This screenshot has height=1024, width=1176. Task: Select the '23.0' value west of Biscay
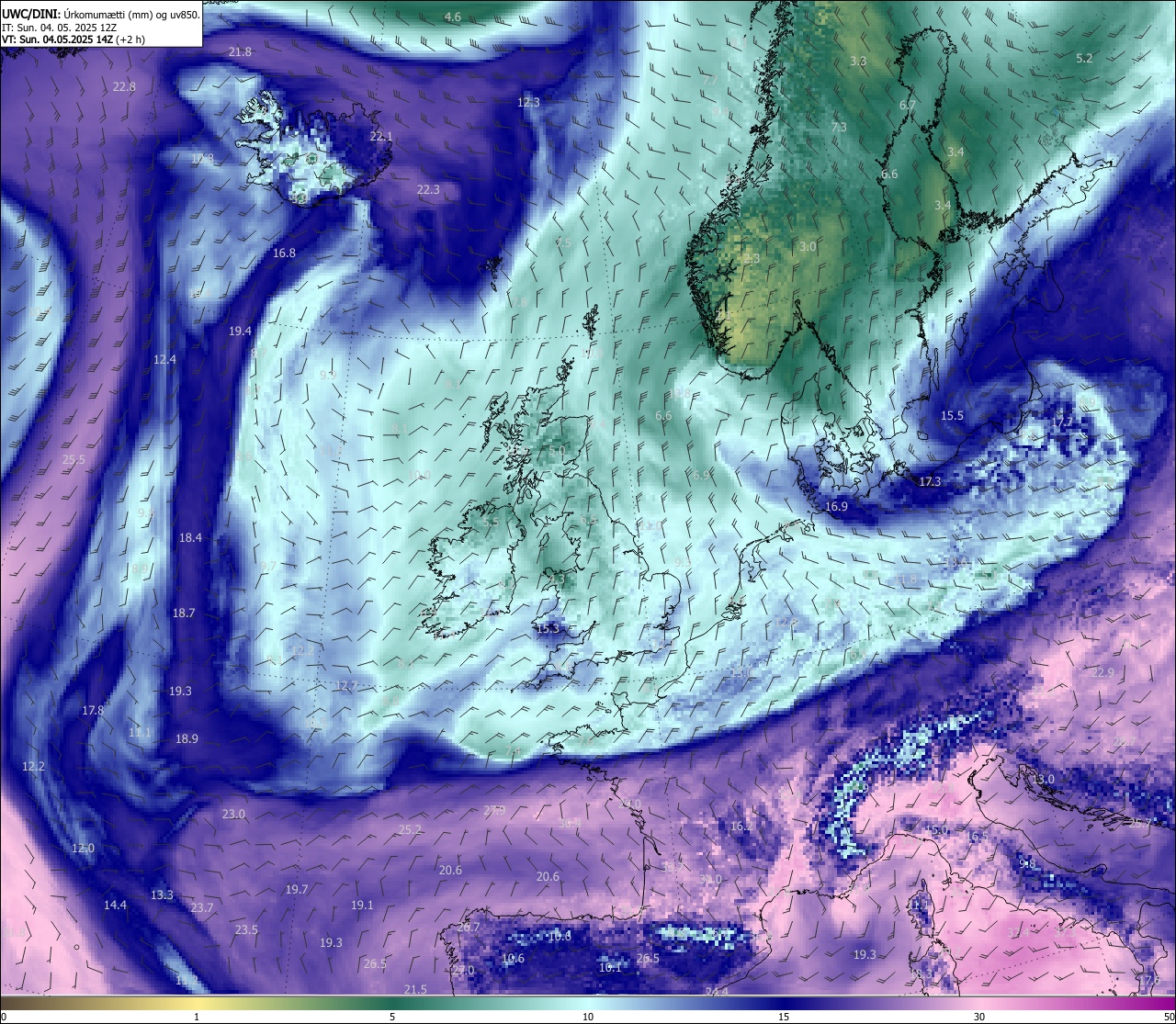click(x=233, y=815)
